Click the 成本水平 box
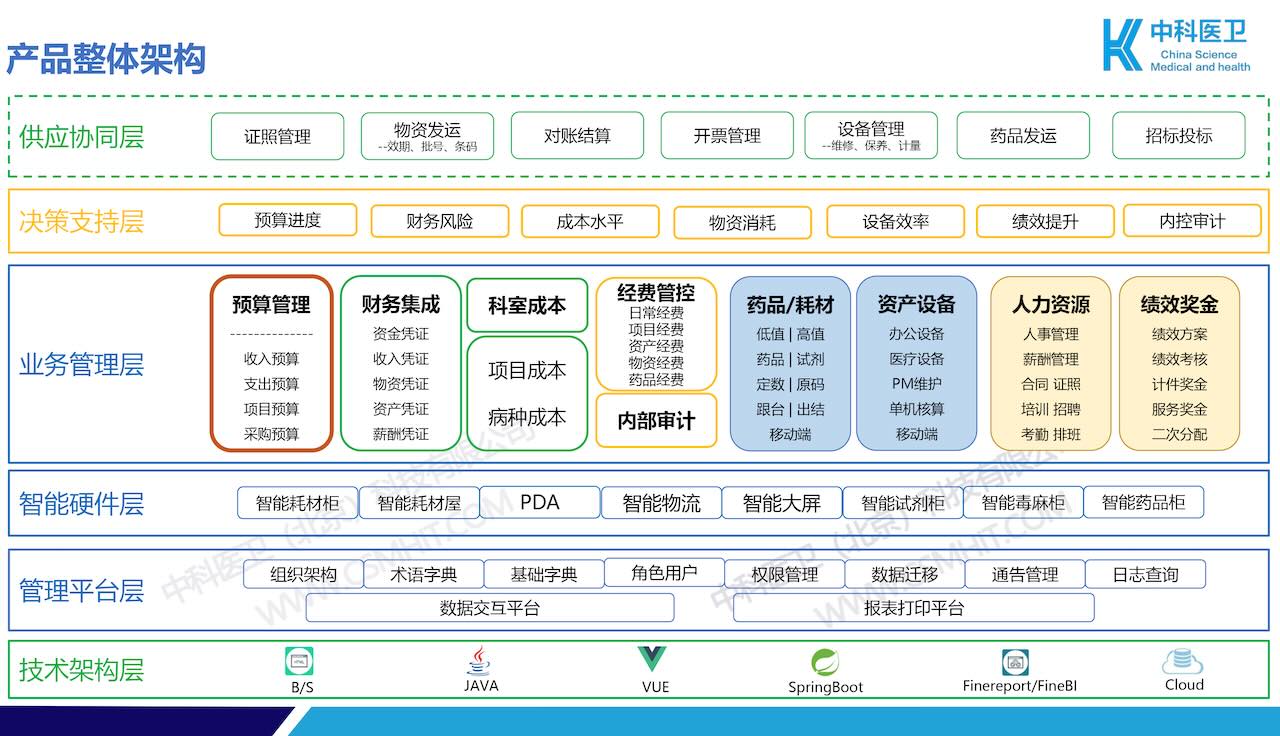The image size is (1280, 736). [590, 221]
